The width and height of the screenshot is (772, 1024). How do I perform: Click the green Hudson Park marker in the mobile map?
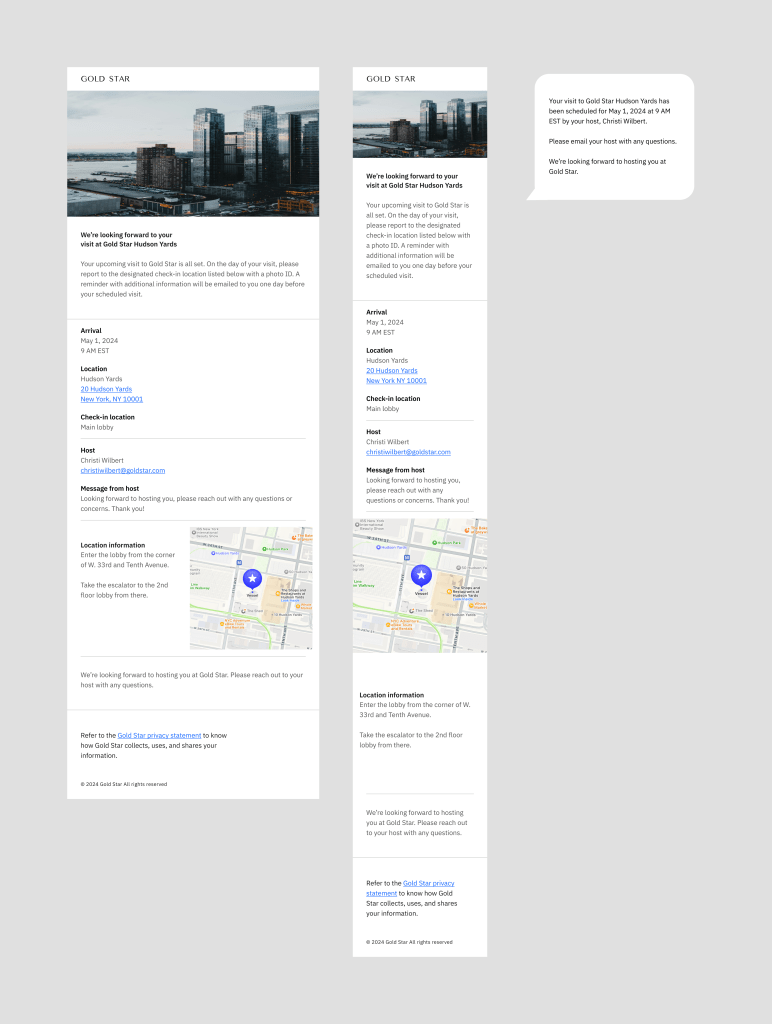tap(436, 543)
